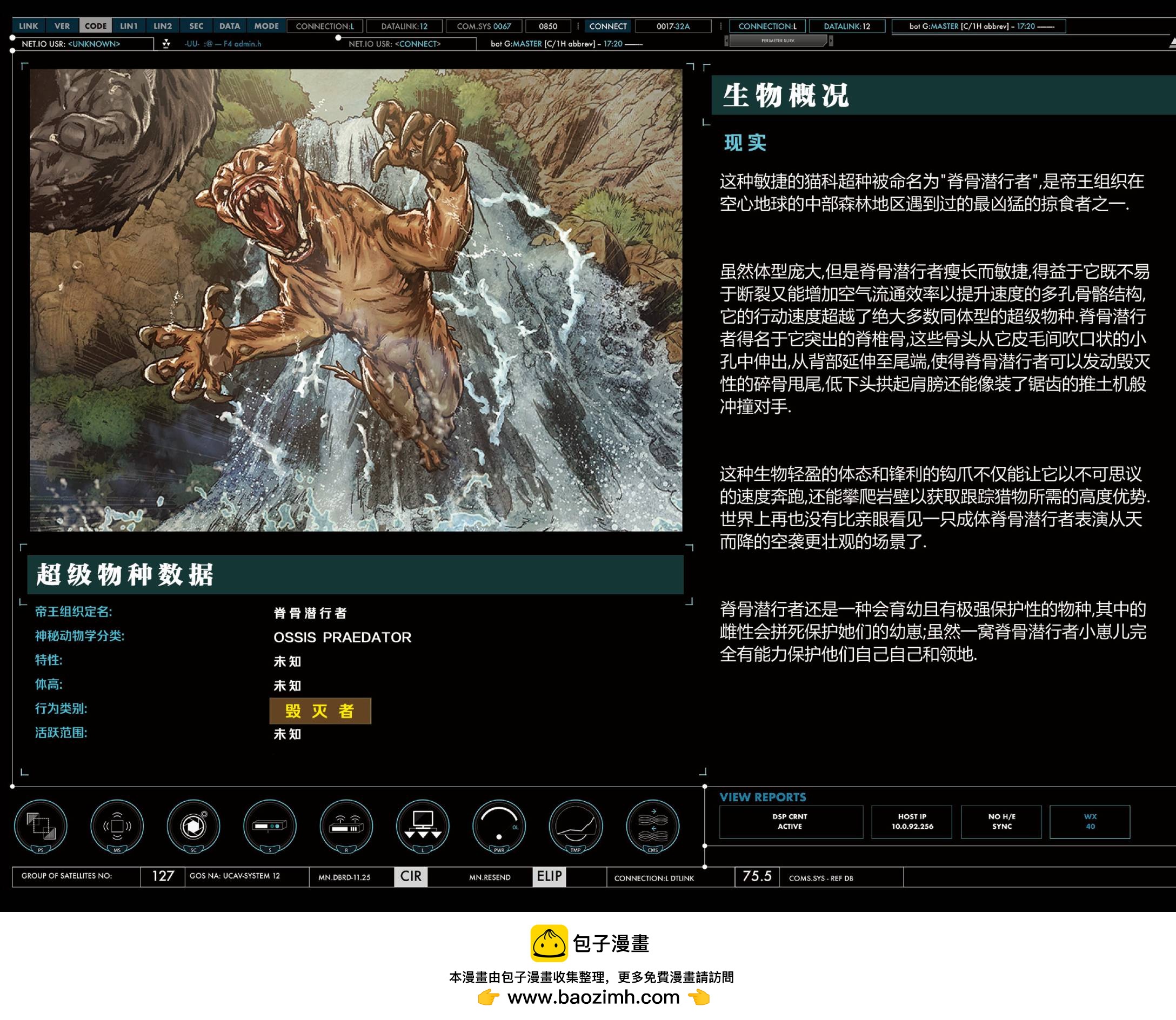The width and height of the screenshot is (1176, 1020).
Task: Click the CONNECTION:L DTLINK status entry
Action: [x=654, y=878]
